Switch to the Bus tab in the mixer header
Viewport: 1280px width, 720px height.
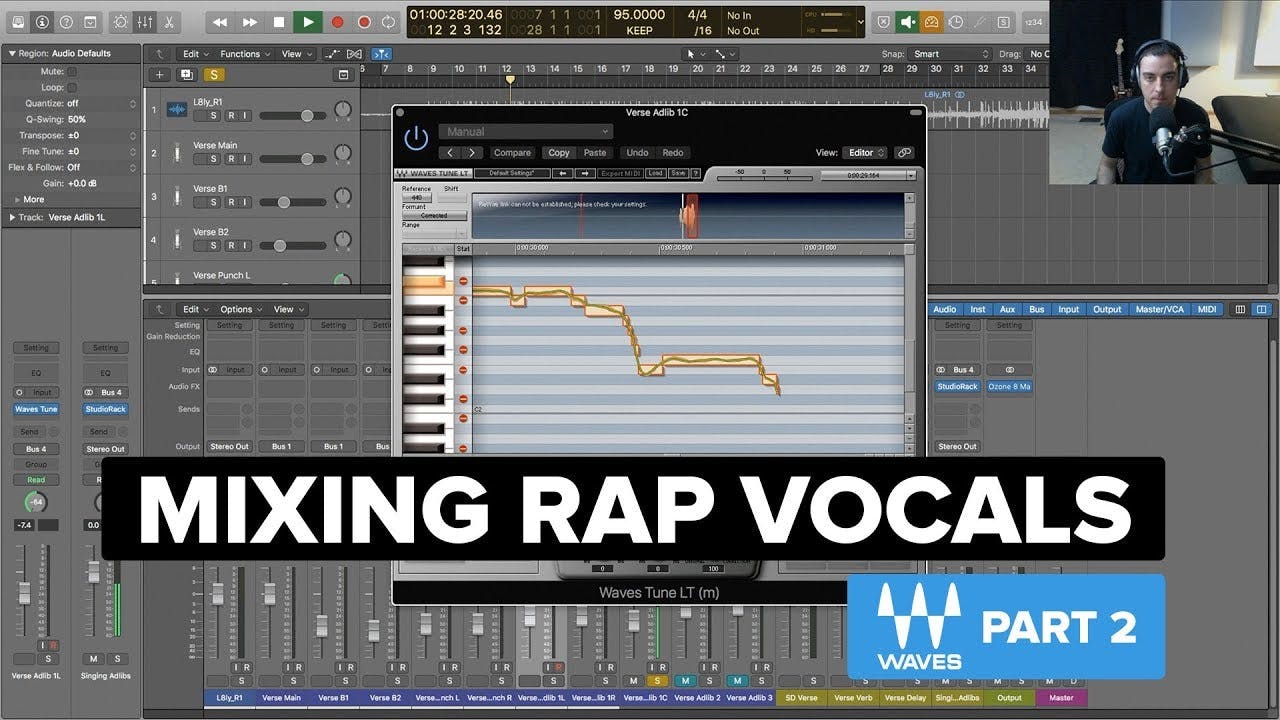1035,309
